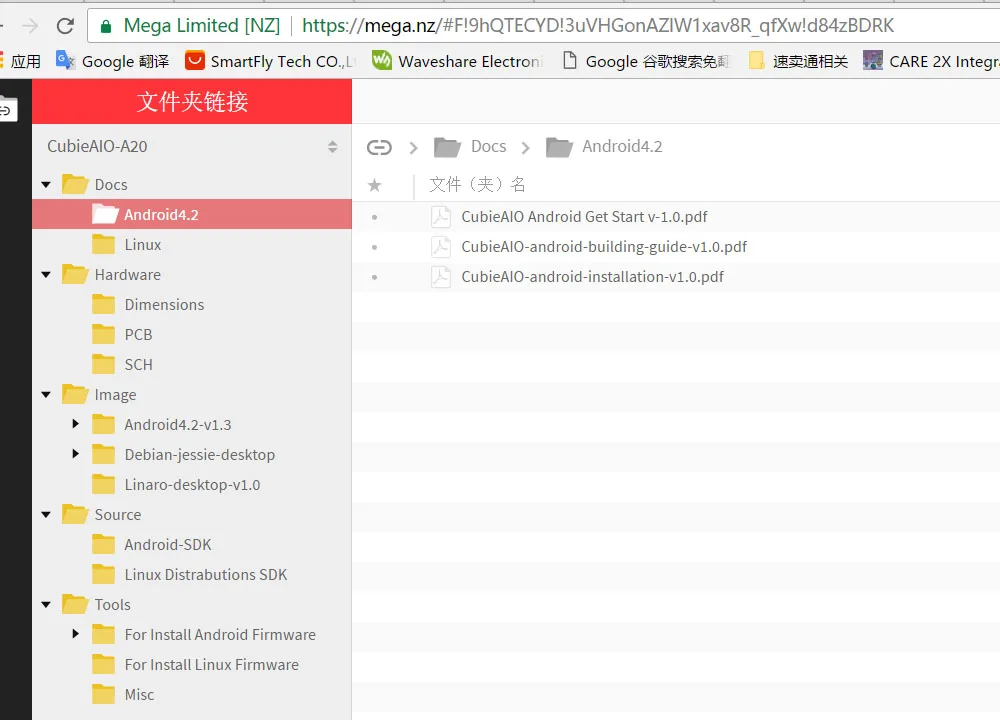1000x720 pixels.
Task: Open the SmartFly Tech CO. bookmark
Action: click(x=269, y=61)
